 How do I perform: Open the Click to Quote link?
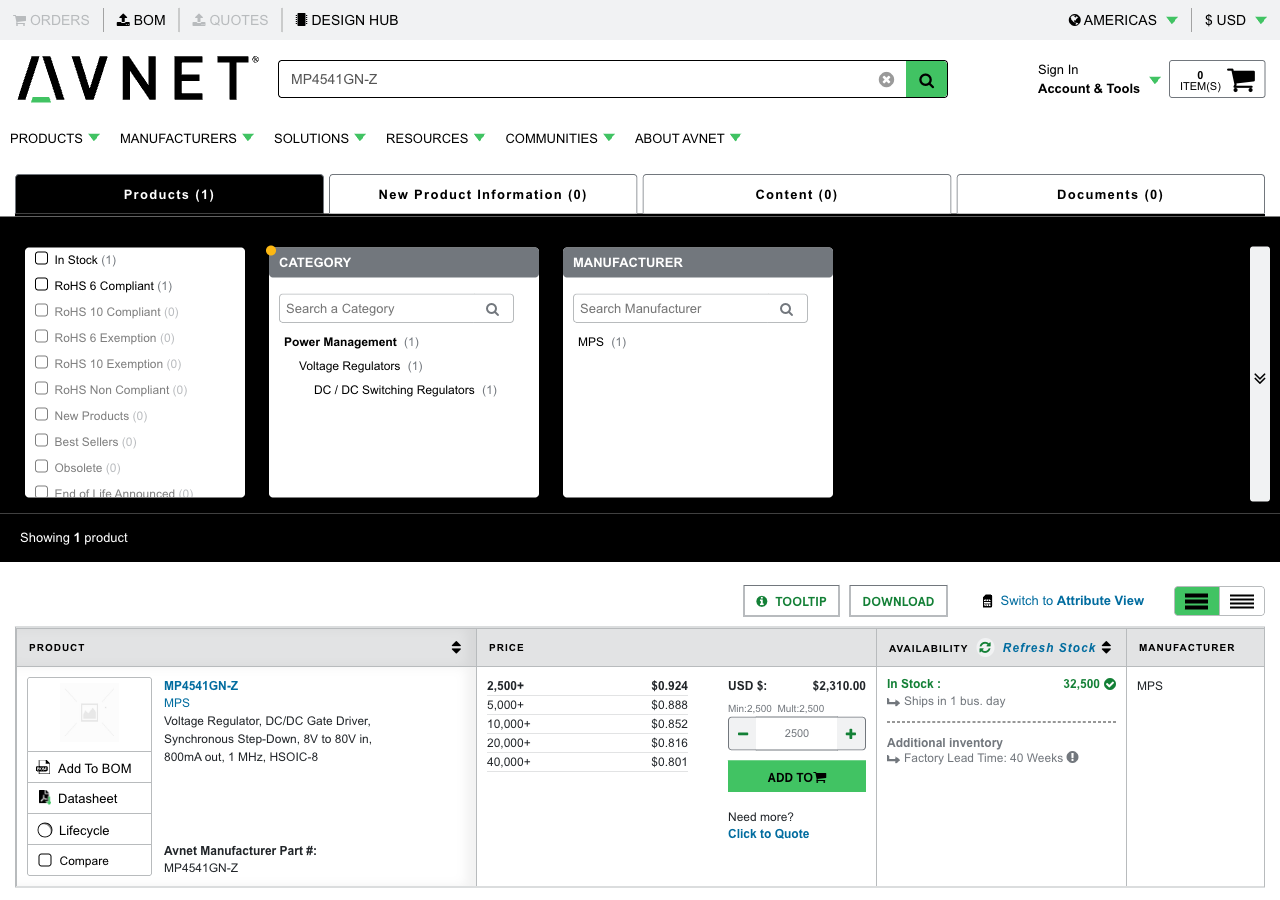(769, 834)
